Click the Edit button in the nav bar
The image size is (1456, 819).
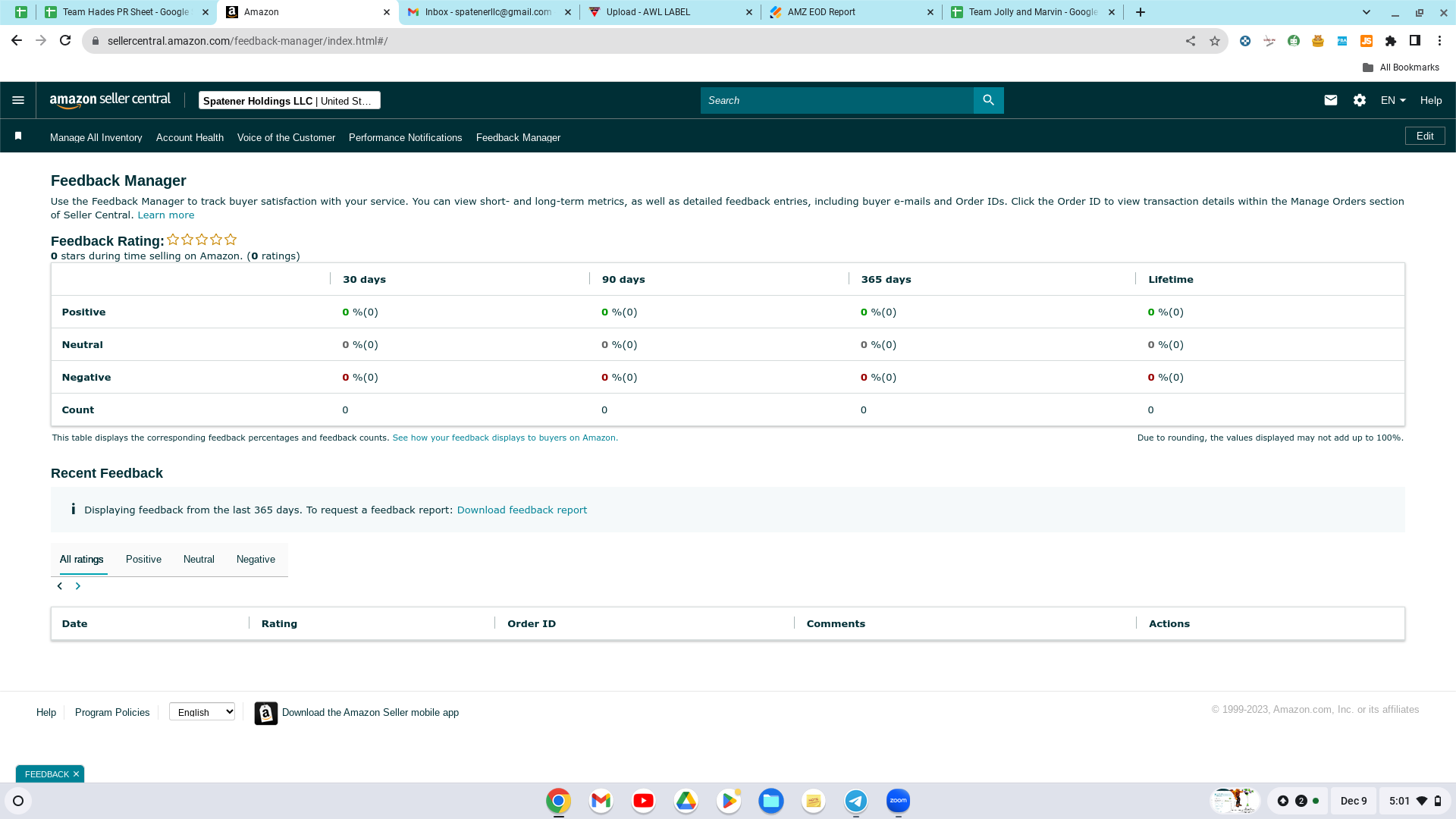pos(1425,136)
